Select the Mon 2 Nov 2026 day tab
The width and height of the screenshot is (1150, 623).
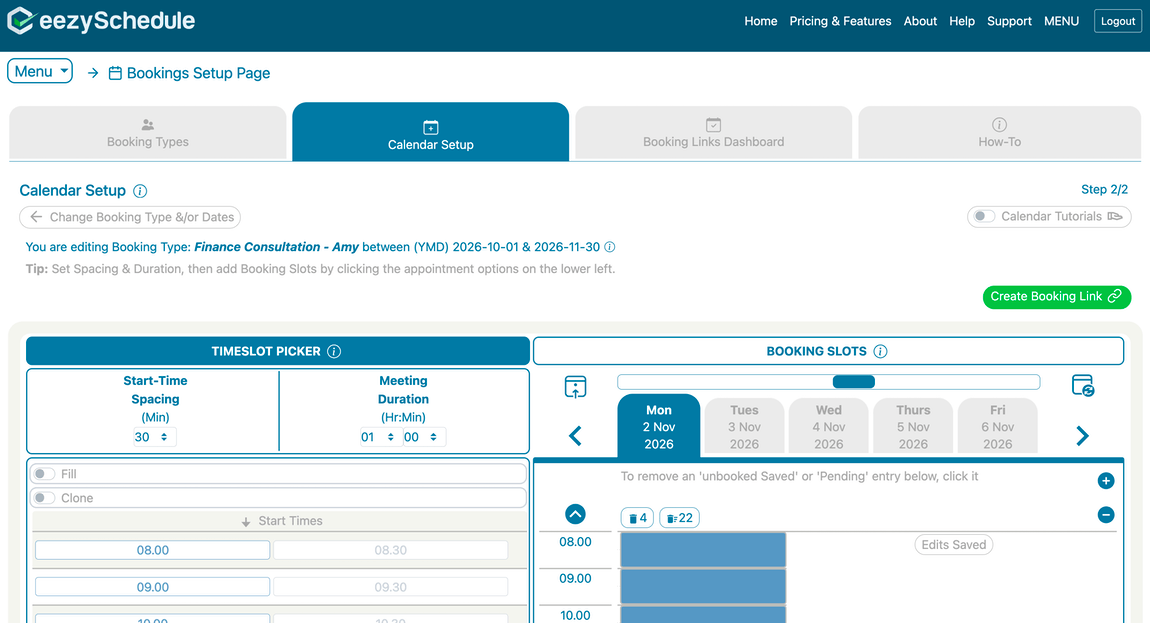tap(659, 427)
